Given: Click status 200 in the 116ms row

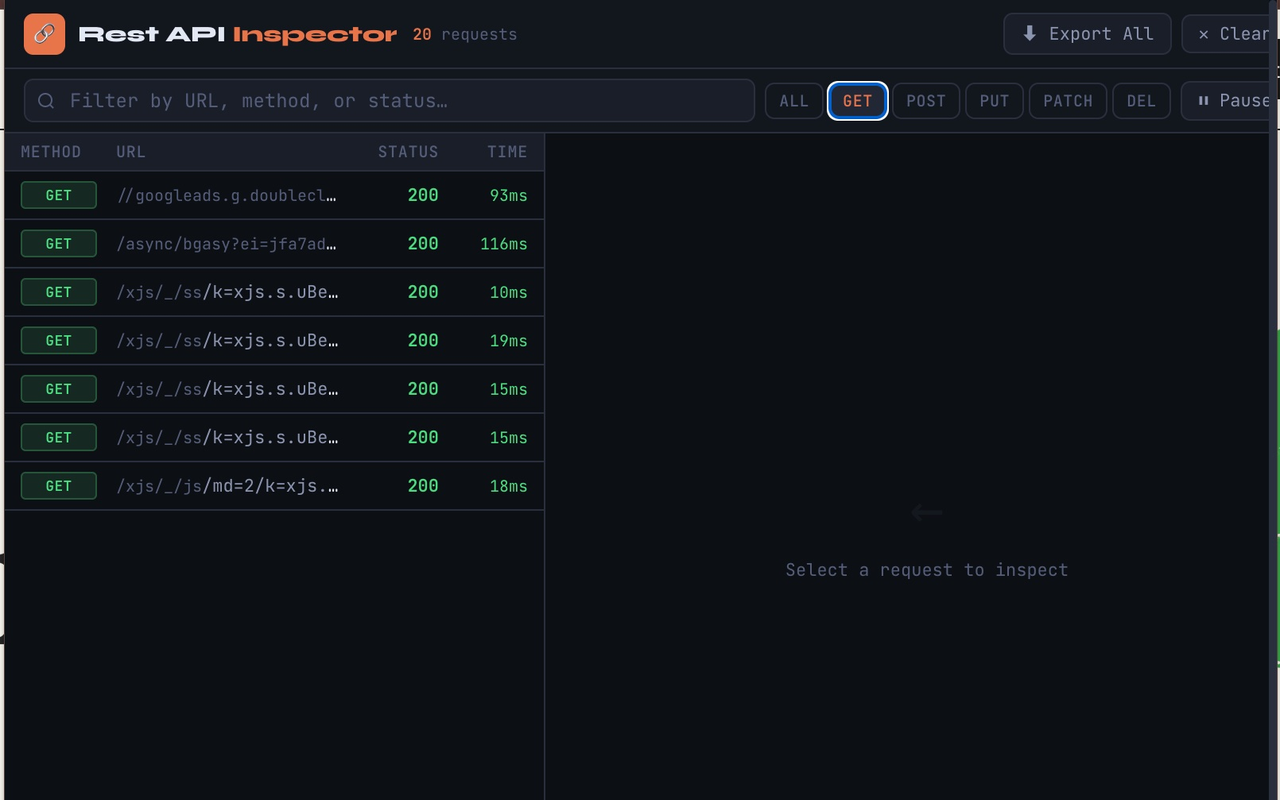Looking at the screenshot, I should click(423, 244).
